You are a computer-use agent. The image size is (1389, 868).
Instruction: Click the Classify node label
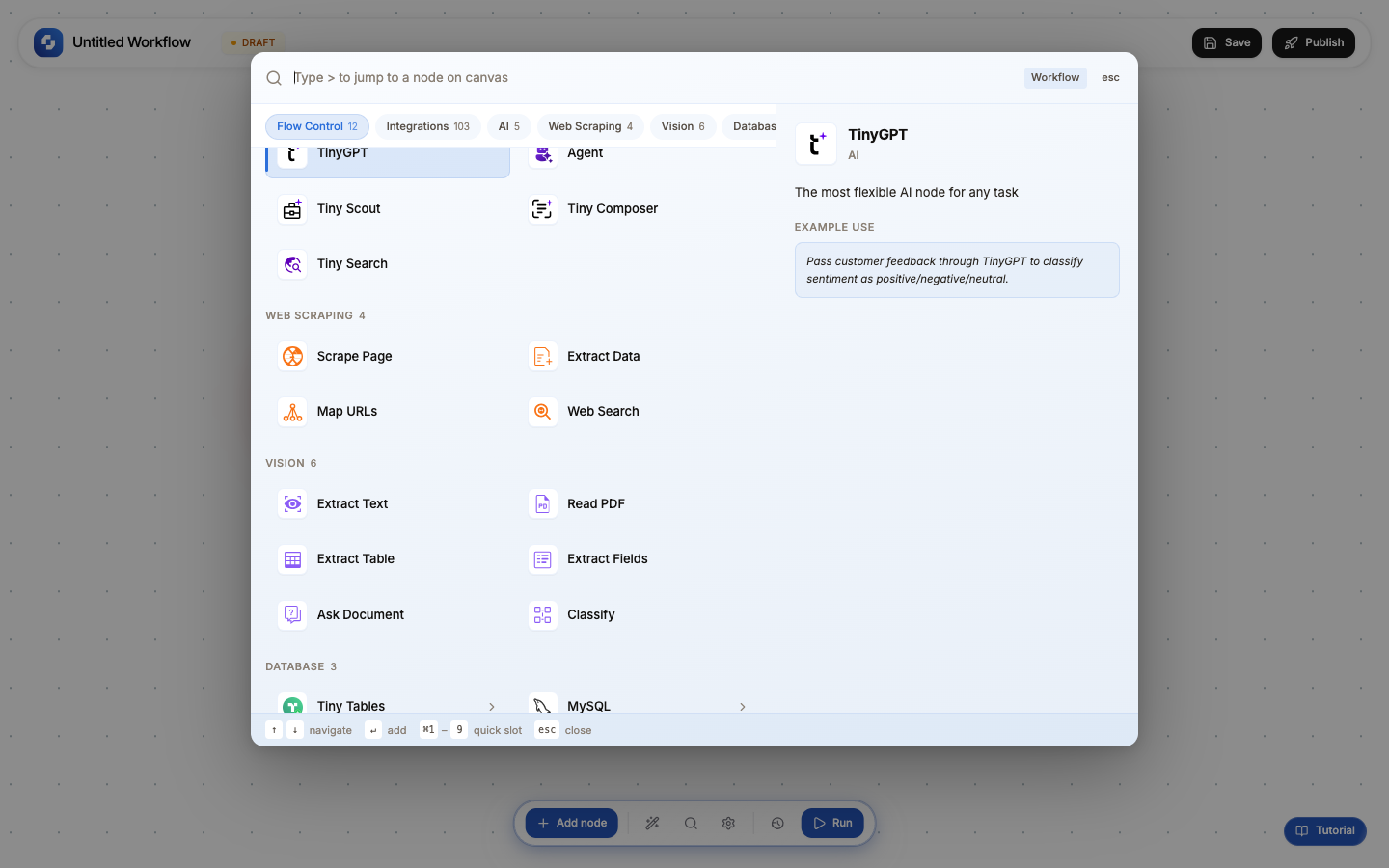(590, 615)
